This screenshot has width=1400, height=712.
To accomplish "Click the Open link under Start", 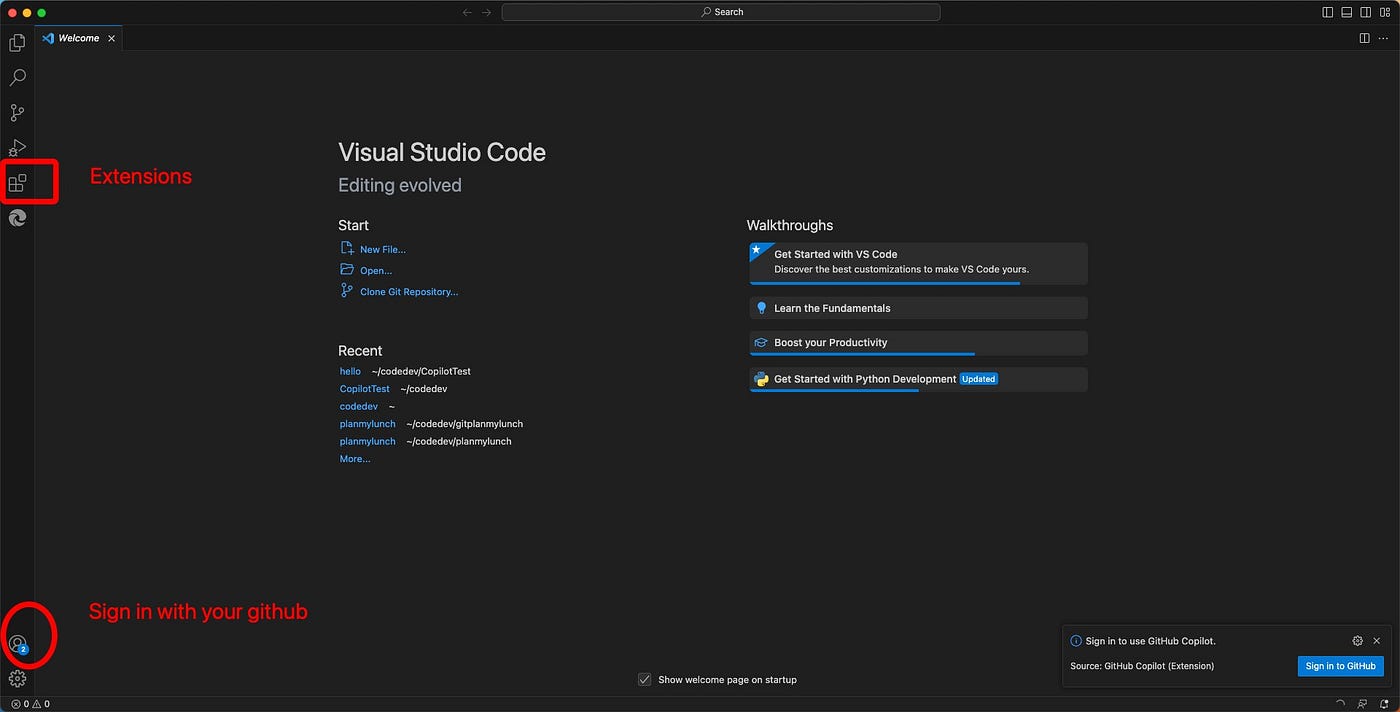I will 376,271.
